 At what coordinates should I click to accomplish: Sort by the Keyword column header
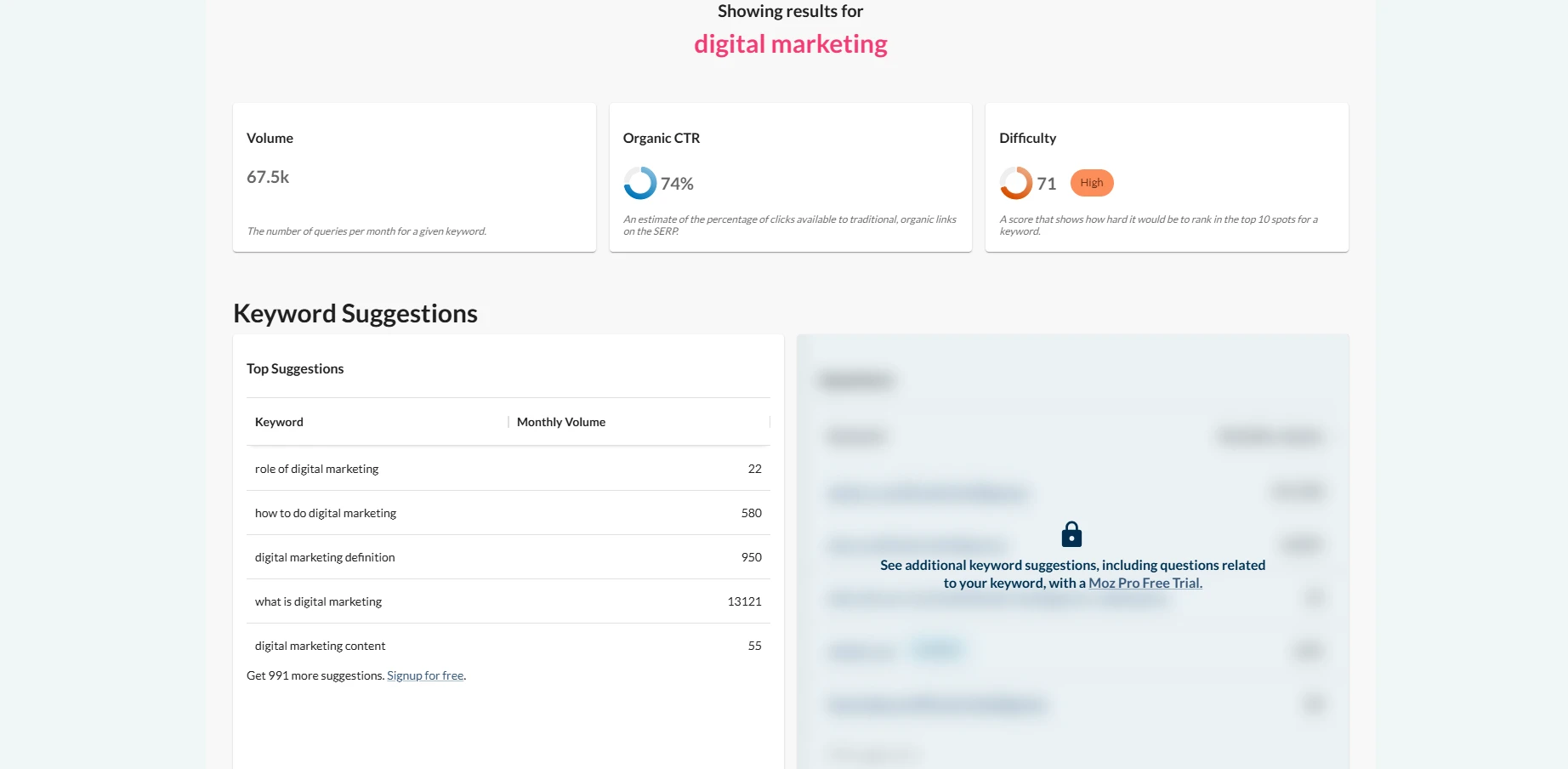pyautogui.click(x=279, y=422)
